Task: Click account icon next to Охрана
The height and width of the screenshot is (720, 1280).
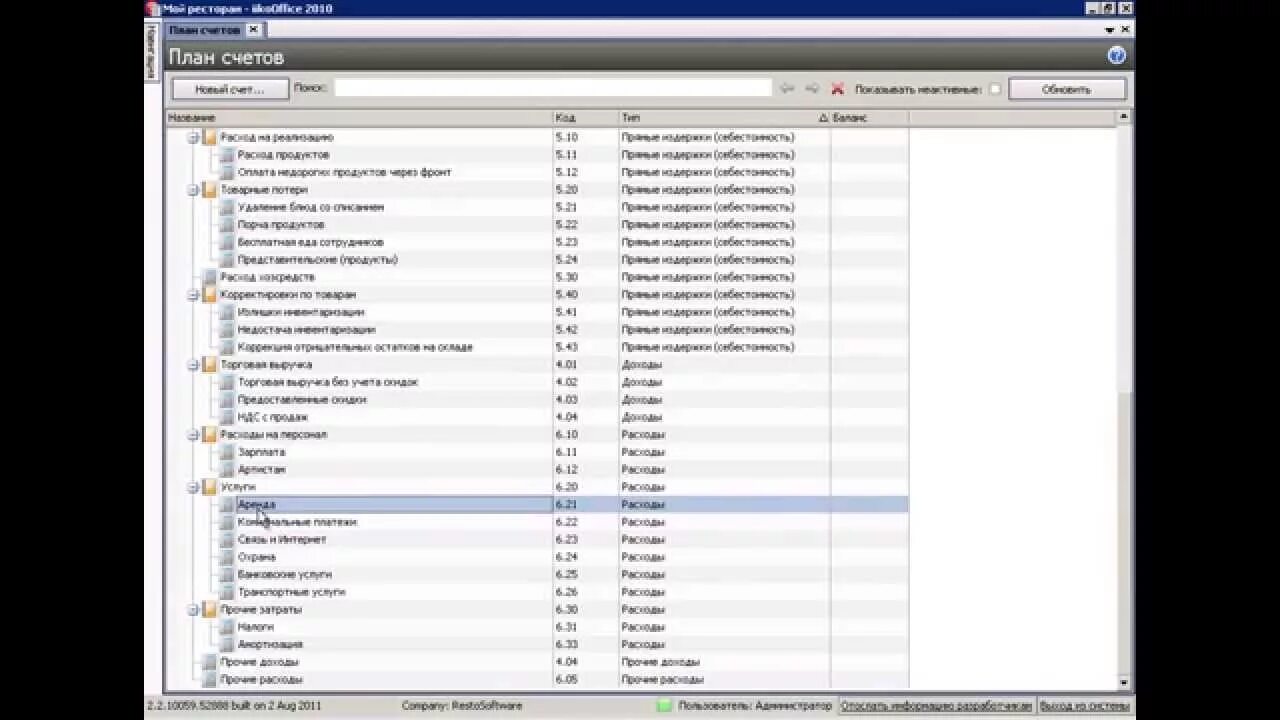Action: pos(227,557)
